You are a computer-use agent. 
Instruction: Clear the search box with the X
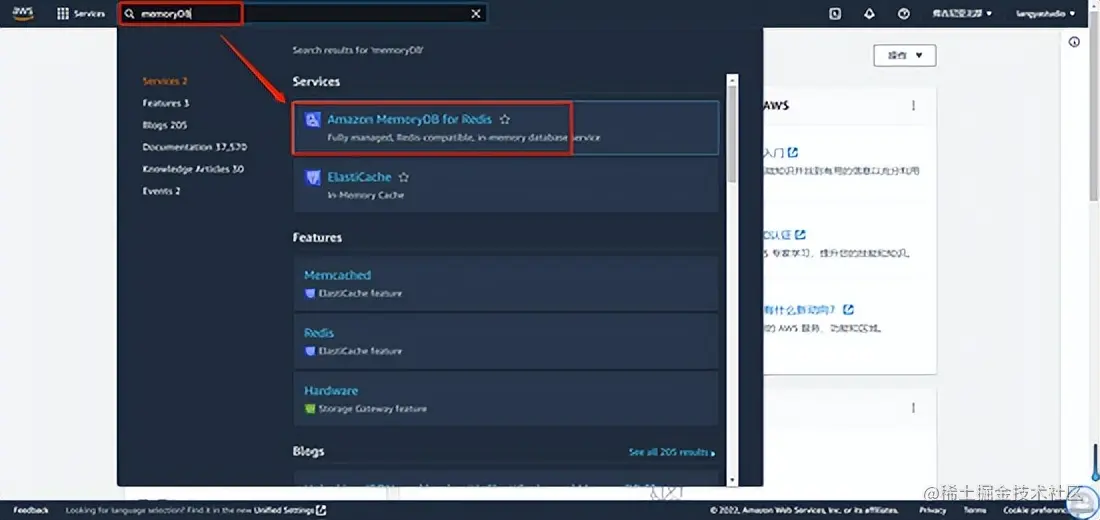pyautogui.click(x=476, y=13)
